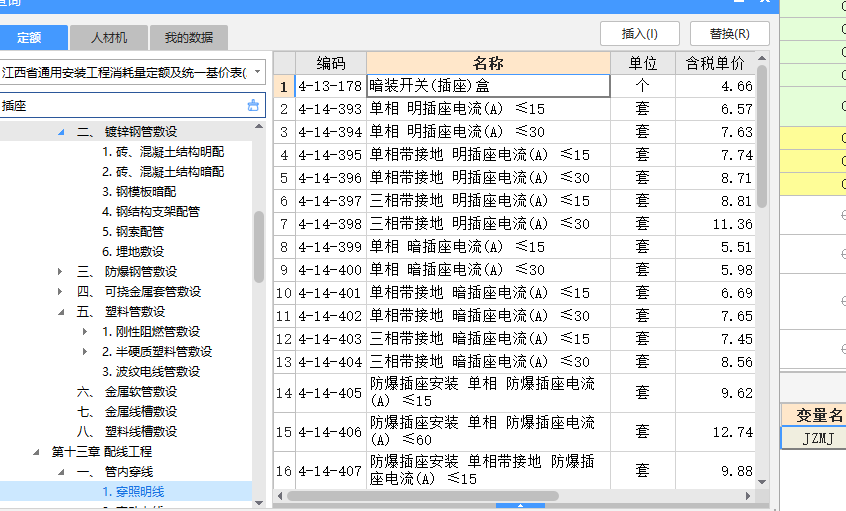
Task: Select 1. 砖、混凝土结构明配 tree item
Action: 163,152
